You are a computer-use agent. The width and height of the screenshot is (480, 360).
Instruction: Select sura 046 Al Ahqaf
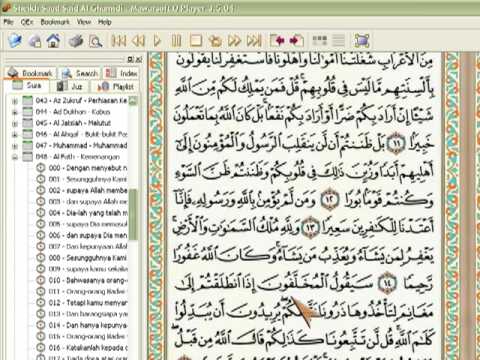(x=81, y=134)
